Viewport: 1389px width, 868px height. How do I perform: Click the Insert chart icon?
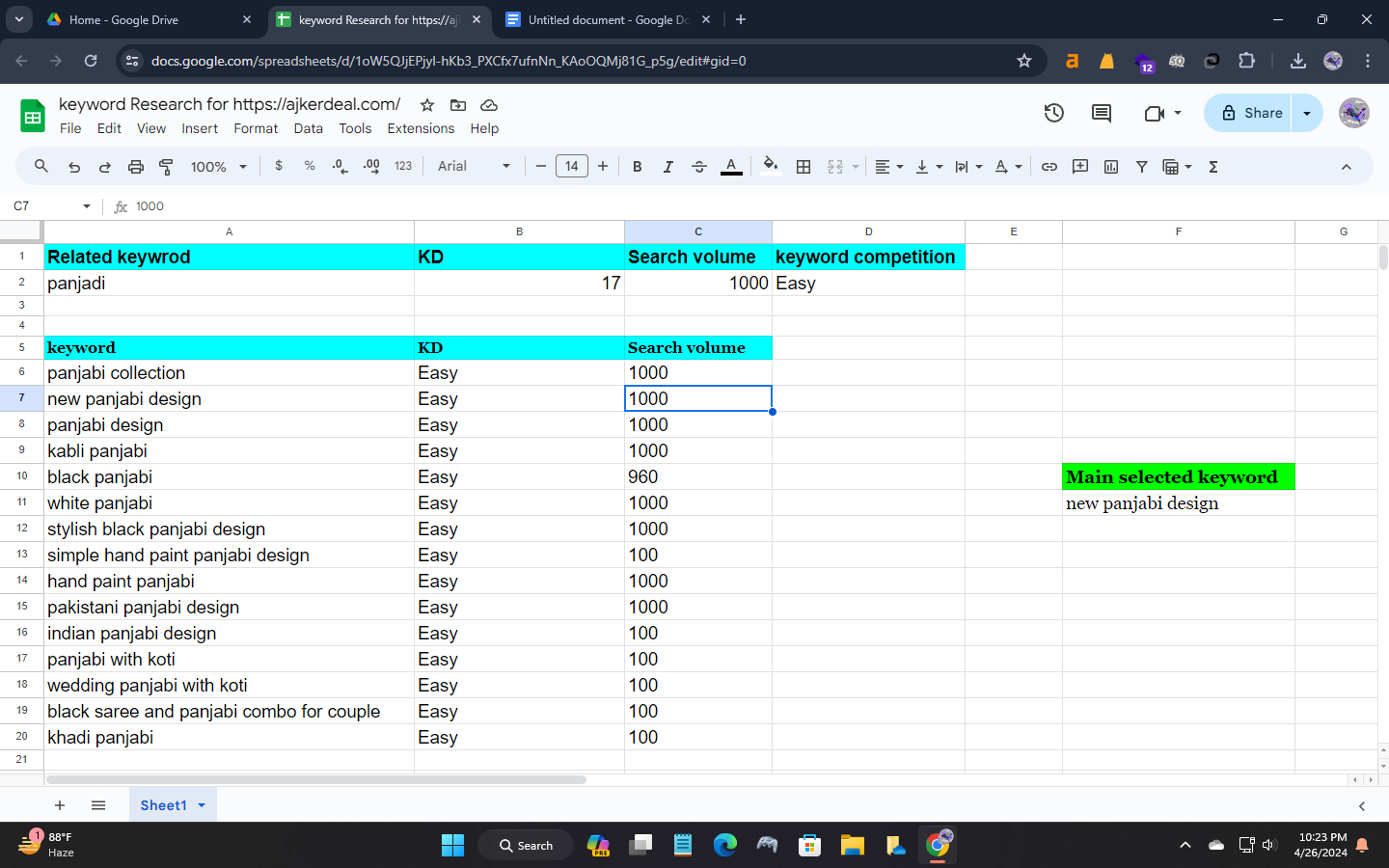(x=1111, y=167)
